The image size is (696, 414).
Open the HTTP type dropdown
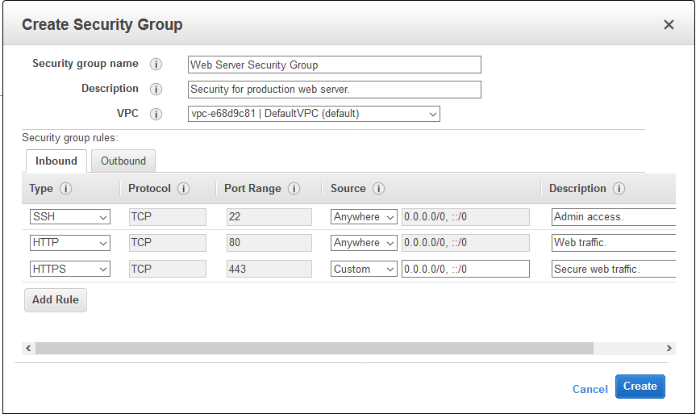pos(70,243)
